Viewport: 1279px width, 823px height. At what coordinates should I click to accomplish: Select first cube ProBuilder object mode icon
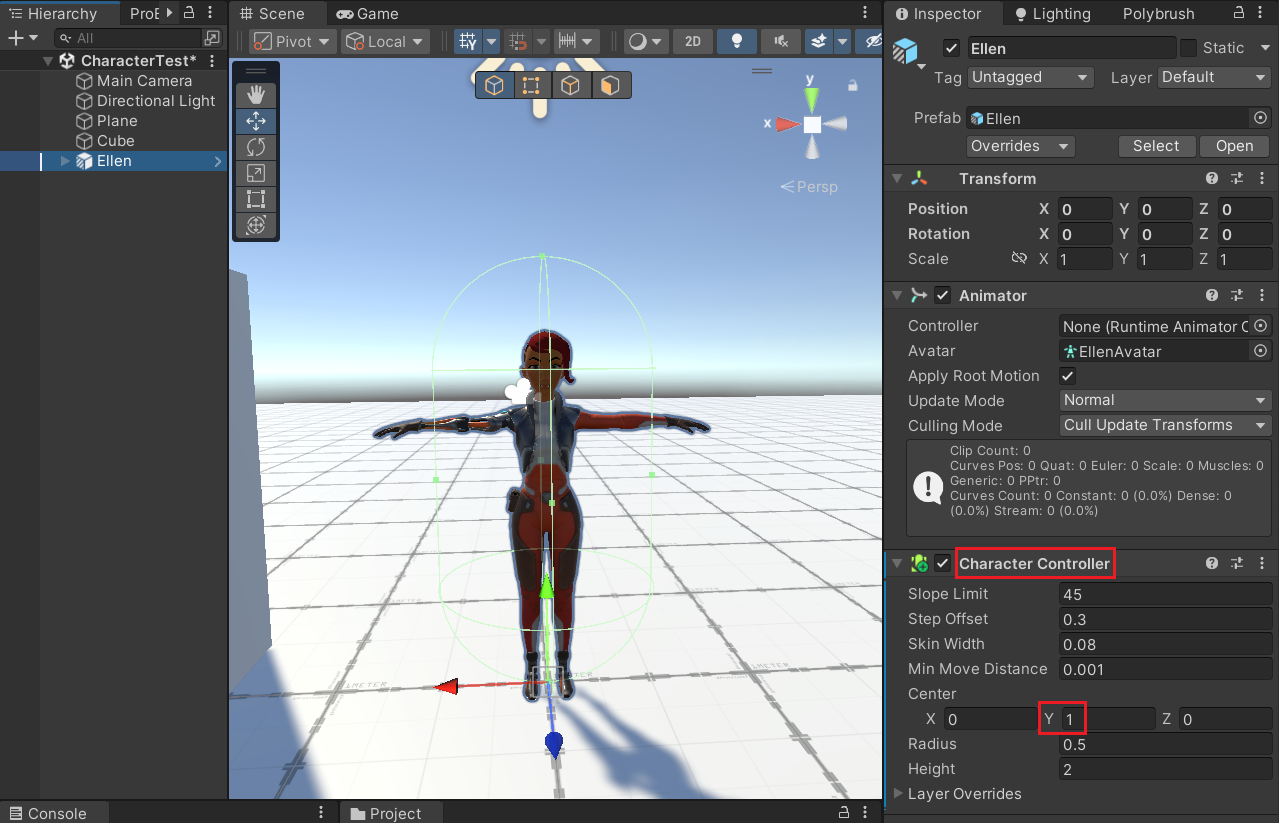[x=494, y=86]
